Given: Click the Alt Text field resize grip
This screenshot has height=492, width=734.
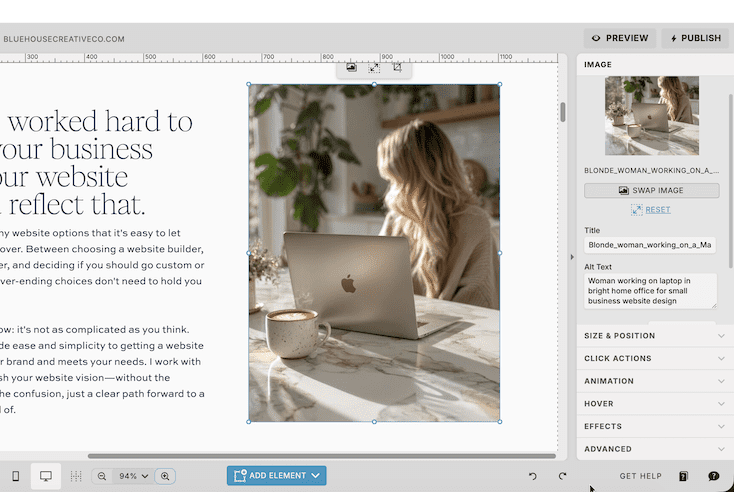Looking at the screenshot, I should (x=713, y=306).
